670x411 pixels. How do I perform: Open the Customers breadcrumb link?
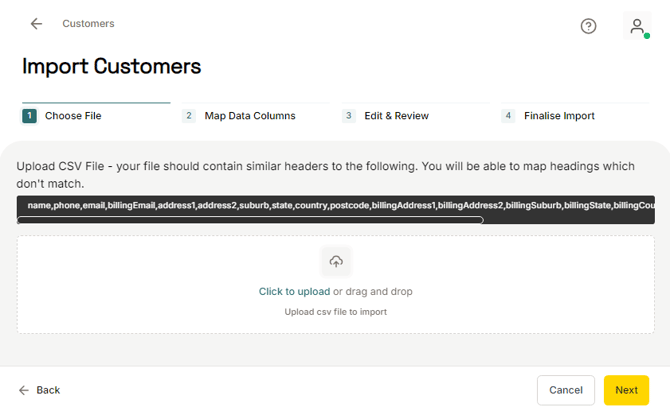pos(88,23)
